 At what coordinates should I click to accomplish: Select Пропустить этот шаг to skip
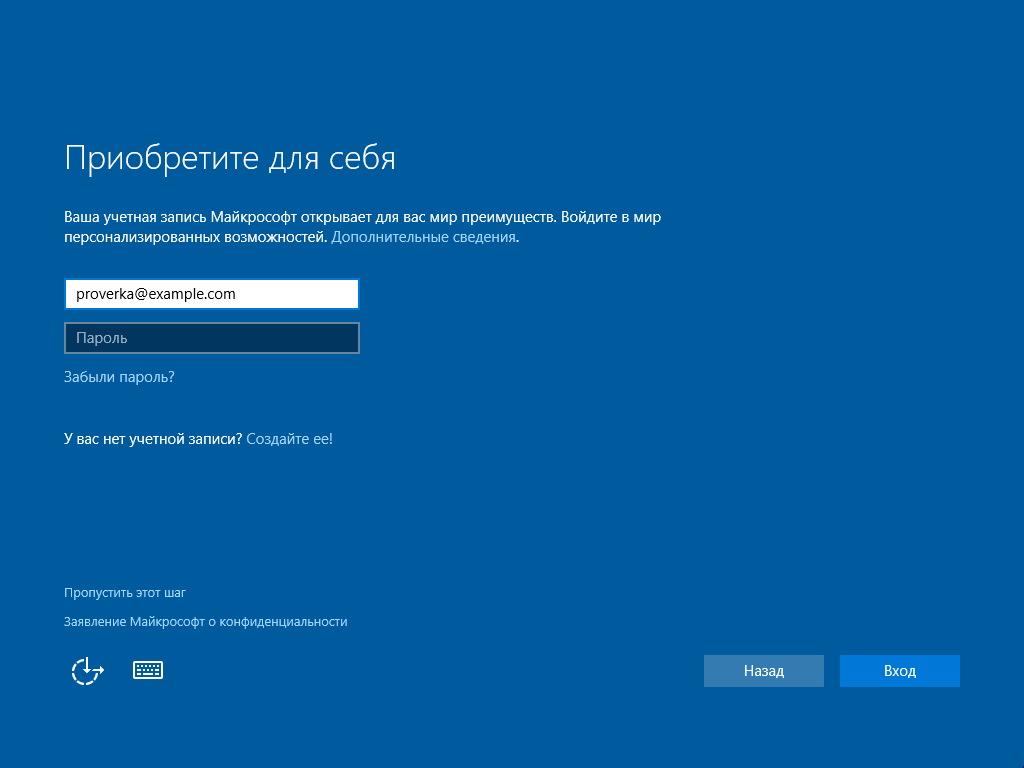point(125,593)
